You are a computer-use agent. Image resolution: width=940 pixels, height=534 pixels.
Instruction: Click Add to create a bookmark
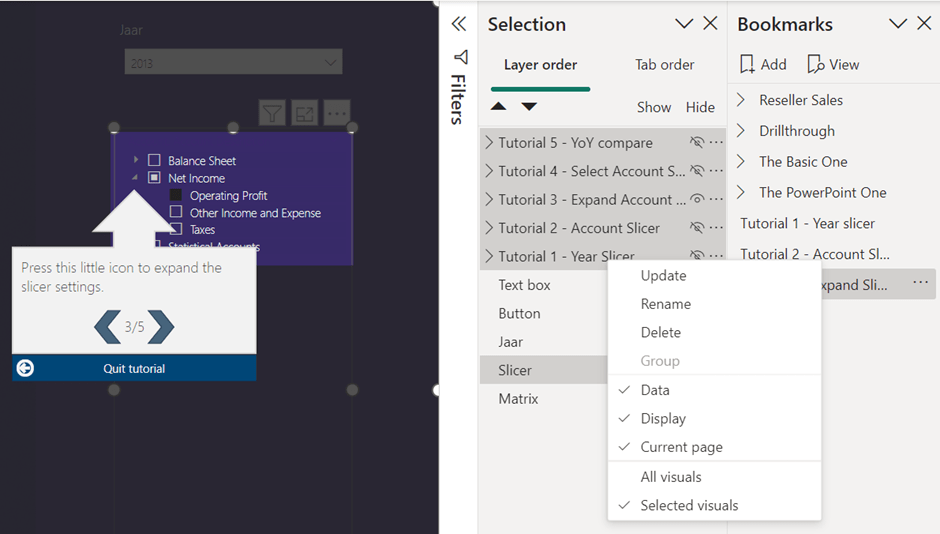[763, 64]
